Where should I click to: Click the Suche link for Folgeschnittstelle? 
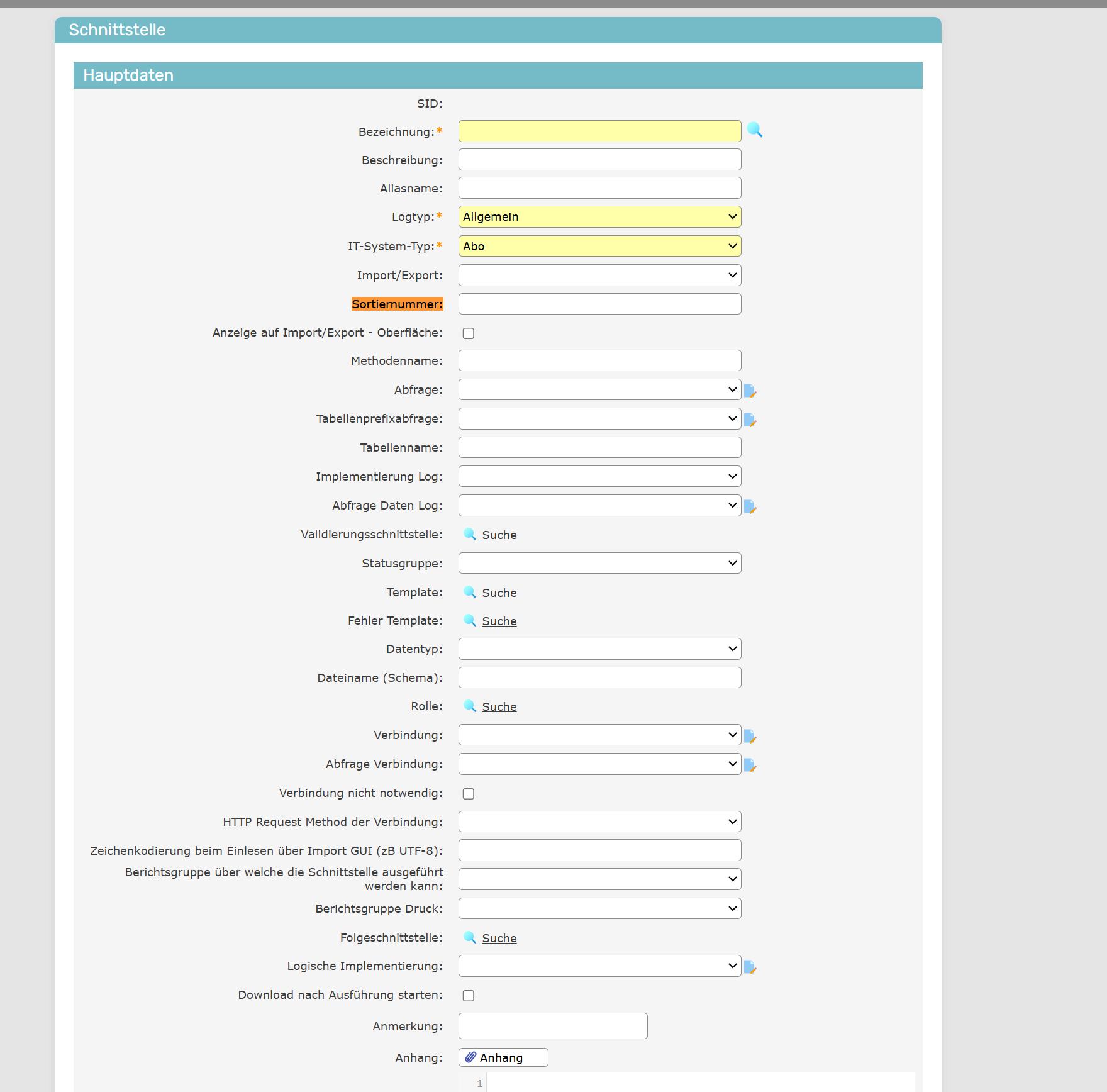tap(499, 938)
